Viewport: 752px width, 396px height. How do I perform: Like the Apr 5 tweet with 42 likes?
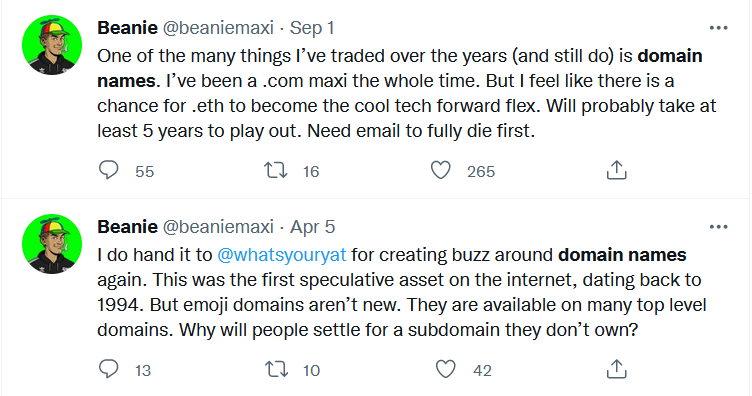pyautogui.click(x=445, y=369)
